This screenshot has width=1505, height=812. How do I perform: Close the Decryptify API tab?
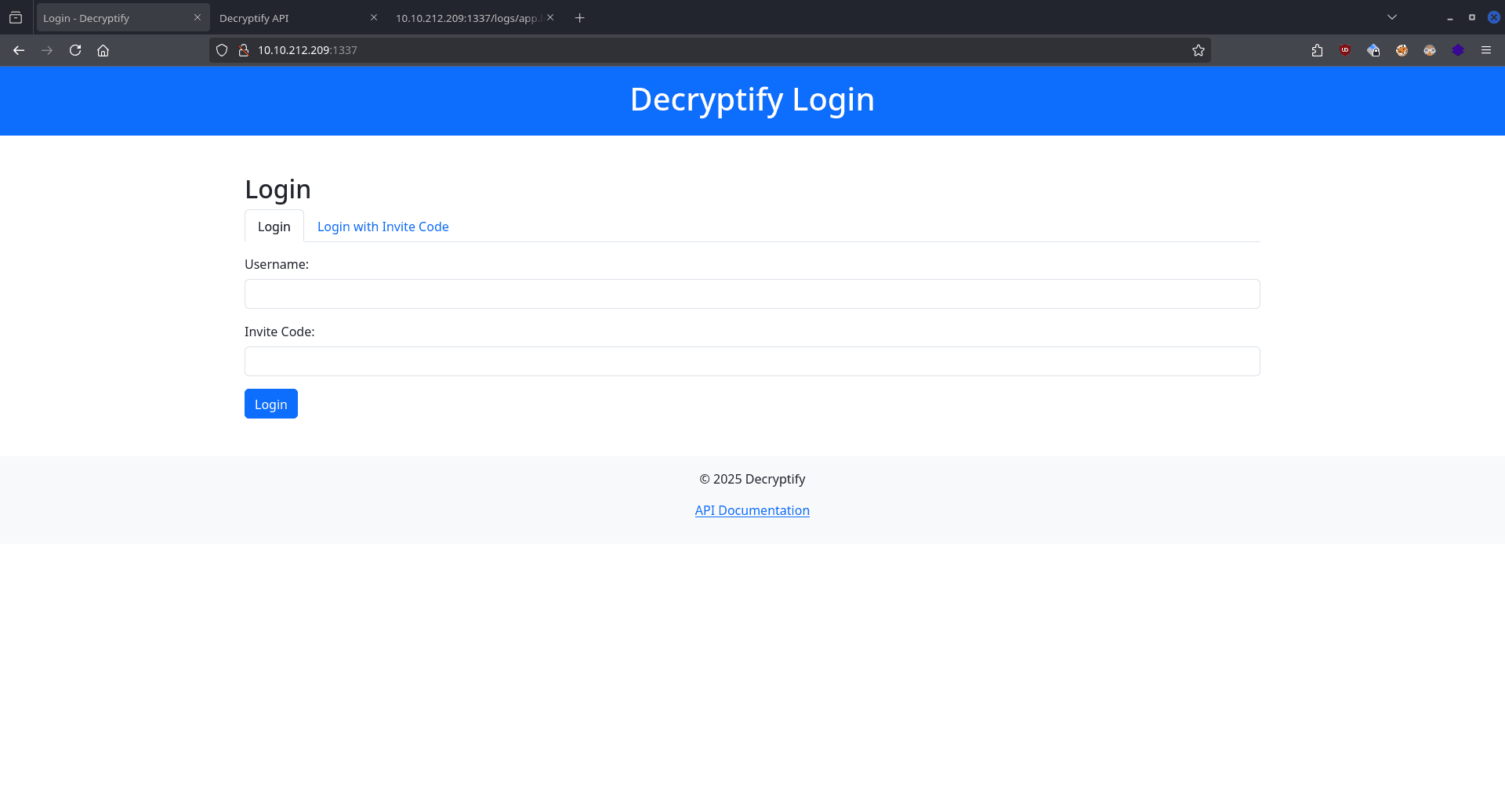coord(374,17)
